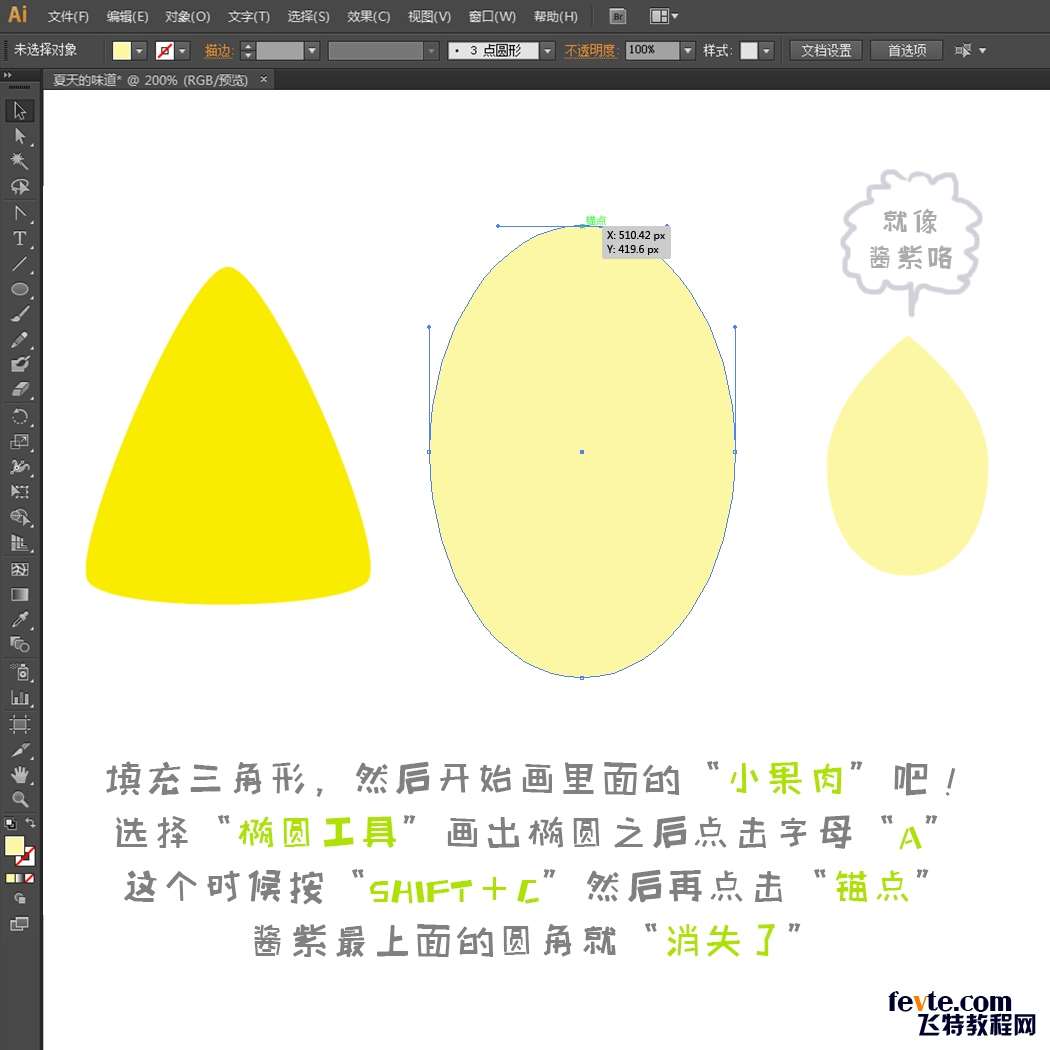Image resolution: width=1050 pixels, height=1050 pixels.
Task: Open the 选择(S) menu
Action: 308,16
